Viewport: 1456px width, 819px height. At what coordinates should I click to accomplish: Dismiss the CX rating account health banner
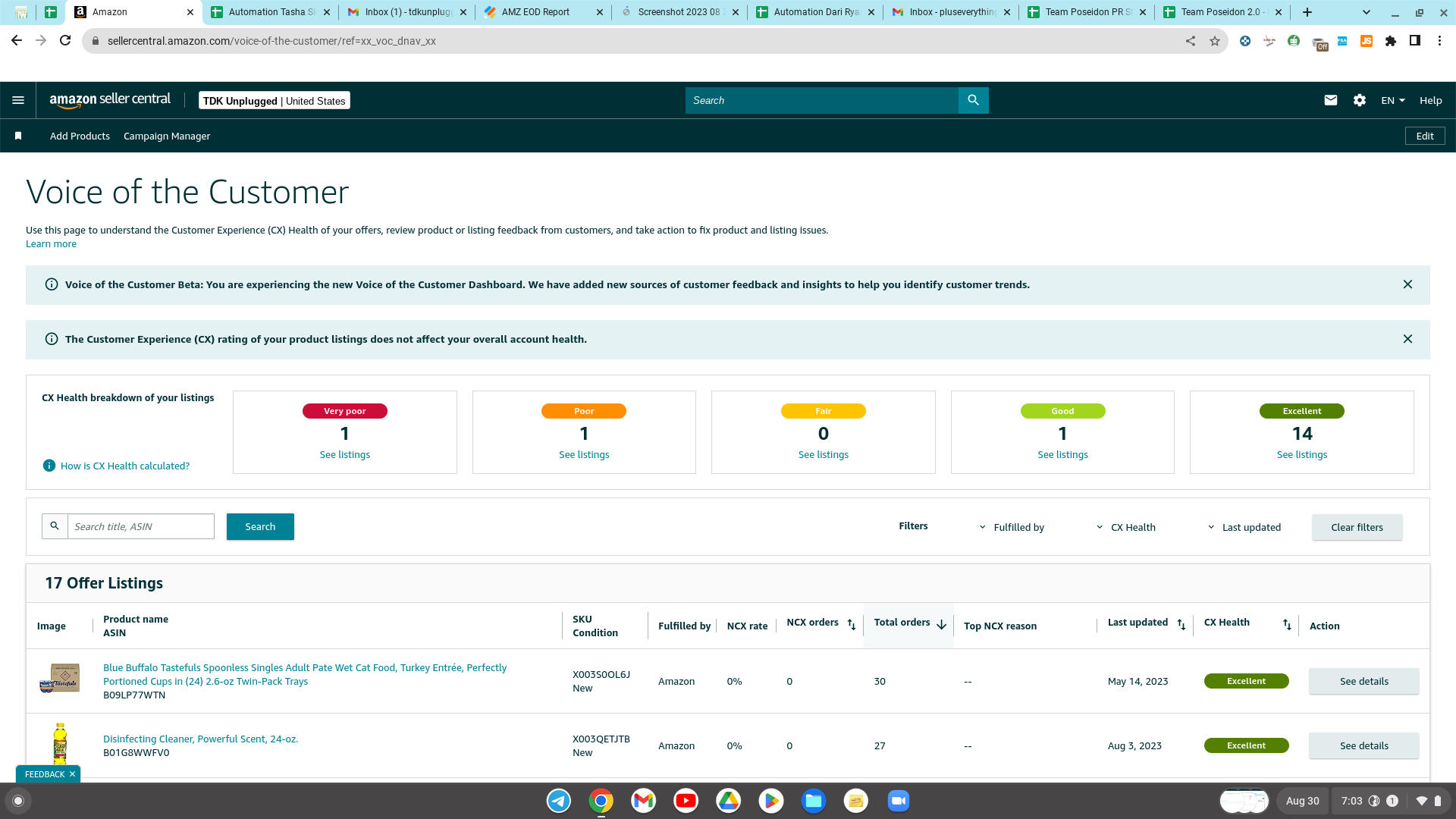click(x=1407, y=339)
